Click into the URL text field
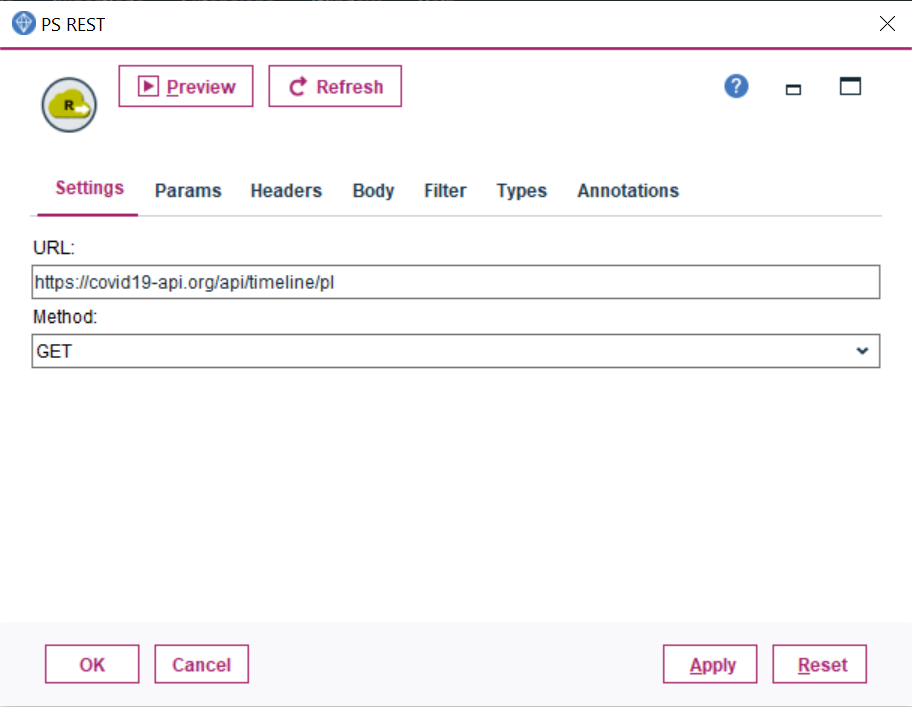This screenshot has height=707, width=912. [455, 283]
